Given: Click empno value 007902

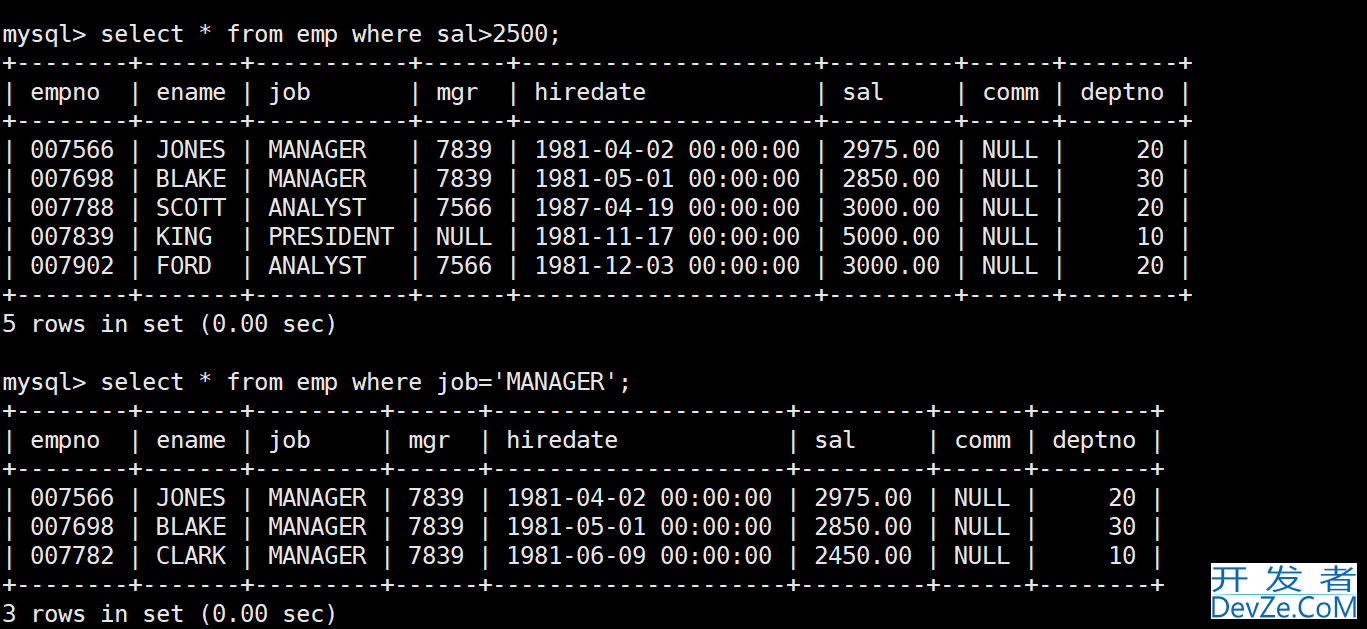Looking at the screenshot, I should pos(72,266).
